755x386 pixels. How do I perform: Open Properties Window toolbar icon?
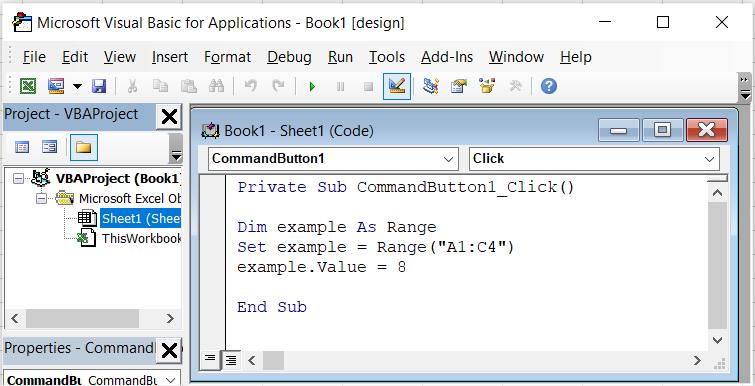click(459, 87)
